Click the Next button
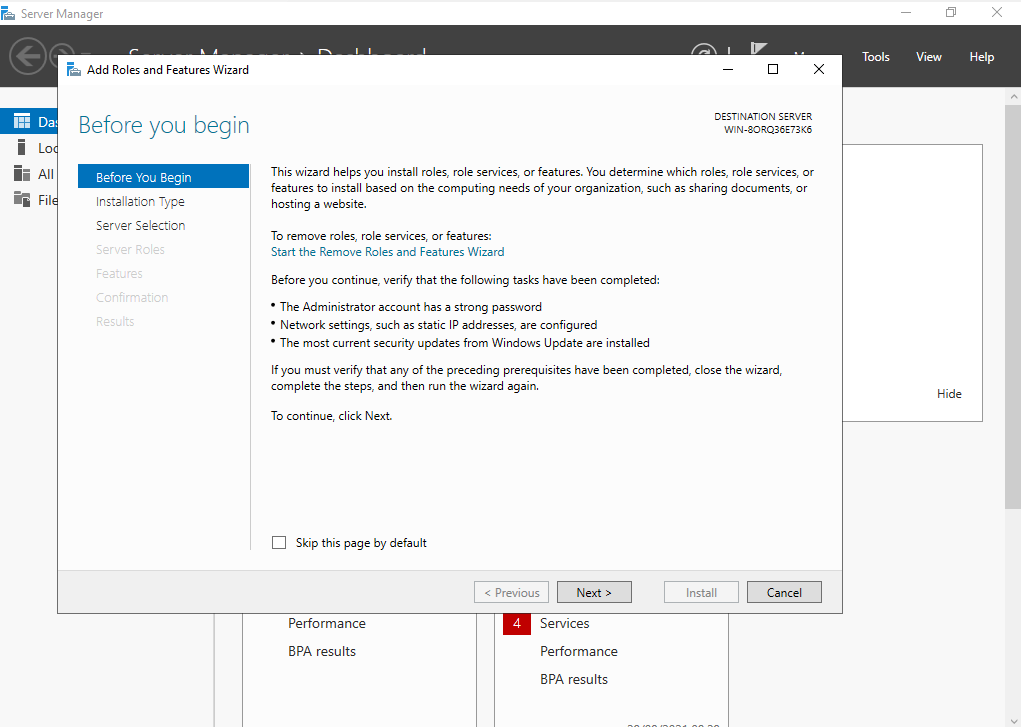Image resolution: width=1021 pixels, height=727 pixels. [594, 592]
